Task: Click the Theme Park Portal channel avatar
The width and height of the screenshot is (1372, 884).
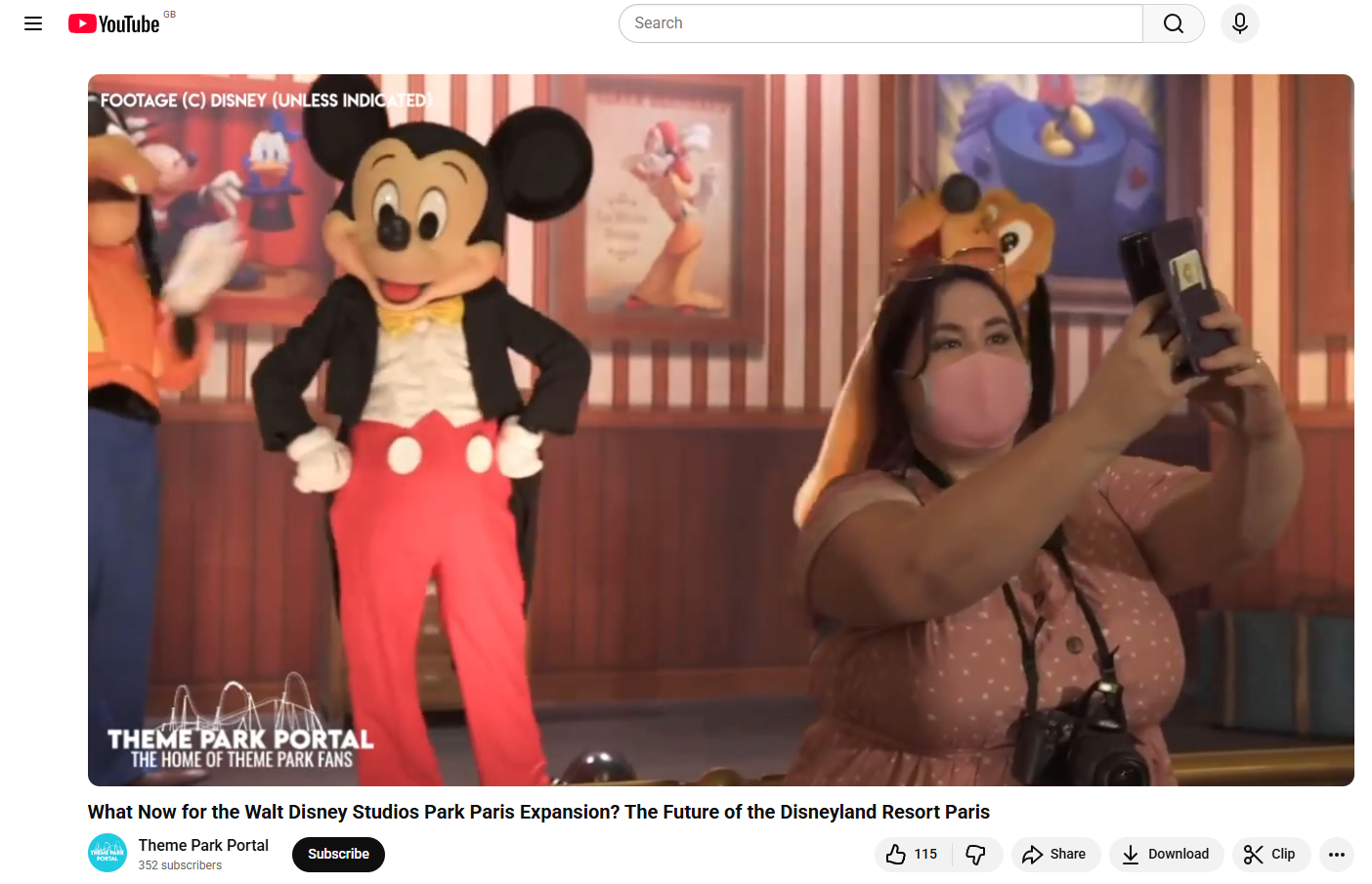Action: coord(107,853)
